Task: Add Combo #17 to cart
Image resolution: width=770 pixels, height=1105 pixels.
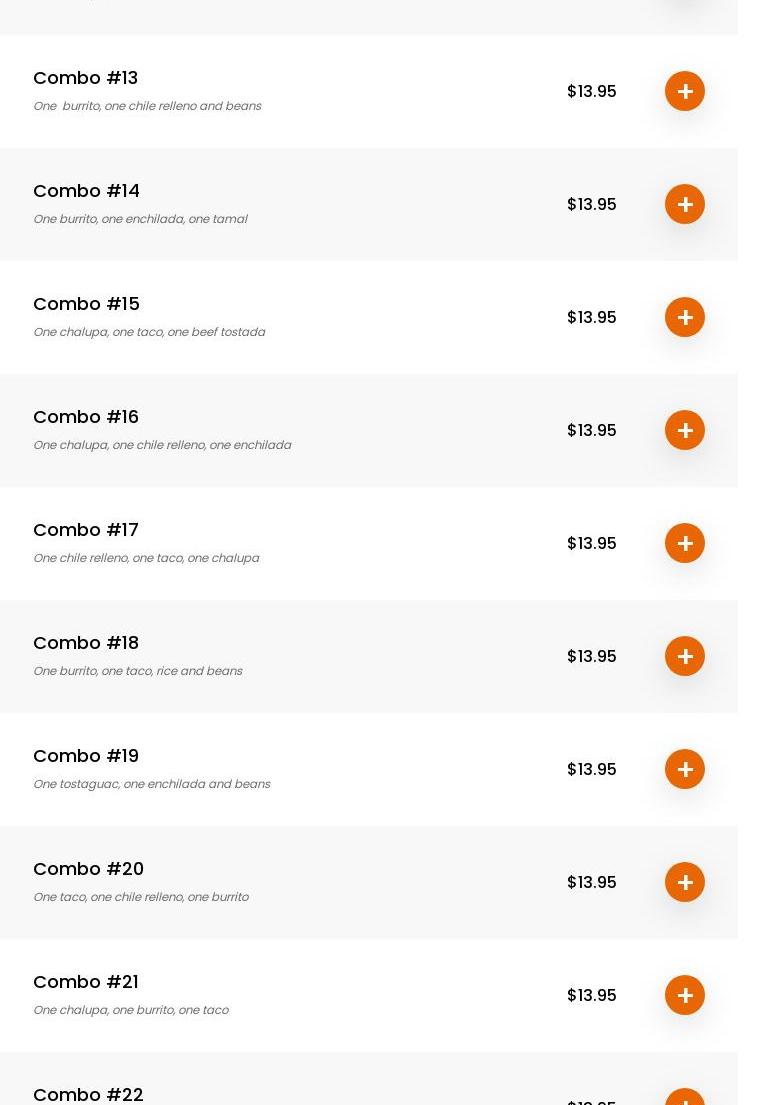Action: point(685,543)
